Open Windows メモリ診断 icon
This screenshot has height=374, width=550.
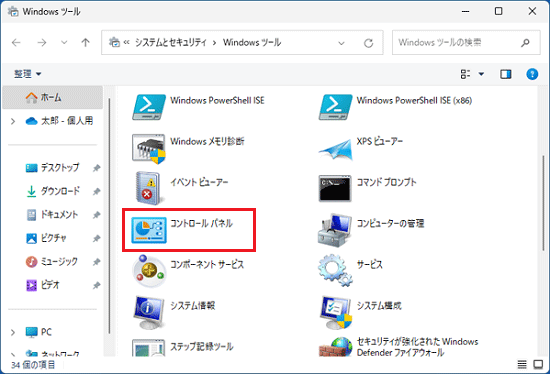pos(149,148)
